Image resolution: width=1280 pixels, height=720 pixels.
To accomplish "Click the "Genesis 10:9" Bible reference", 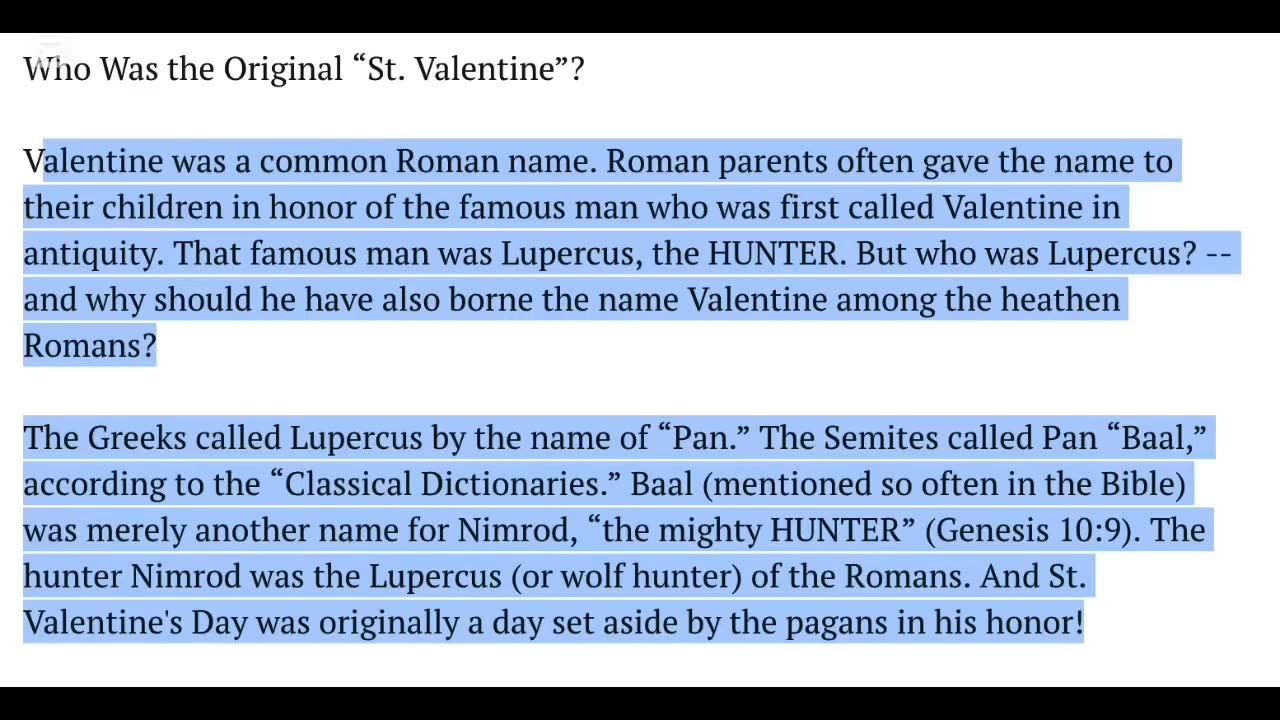I will point(1031,530).
